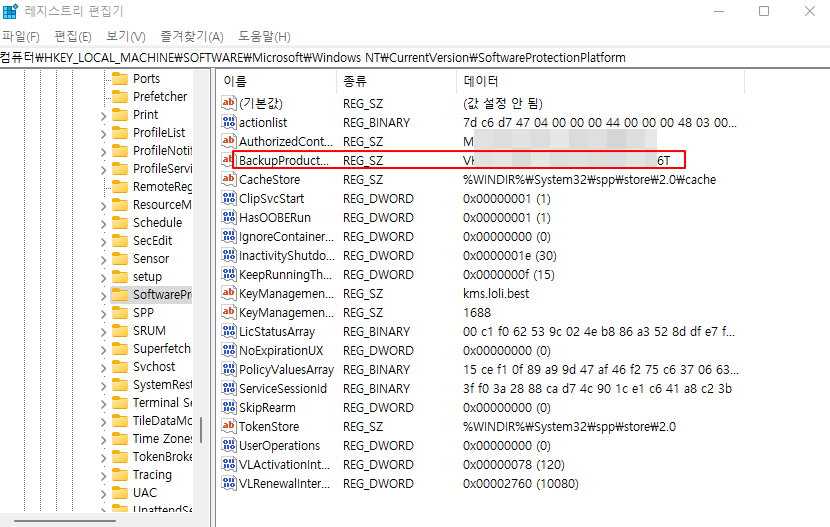Image resolution: width=830 pixels, height=527 pixels.
Task: Expand the Svchost tree node
Action: pyautogui.click(x=104, y=368)
